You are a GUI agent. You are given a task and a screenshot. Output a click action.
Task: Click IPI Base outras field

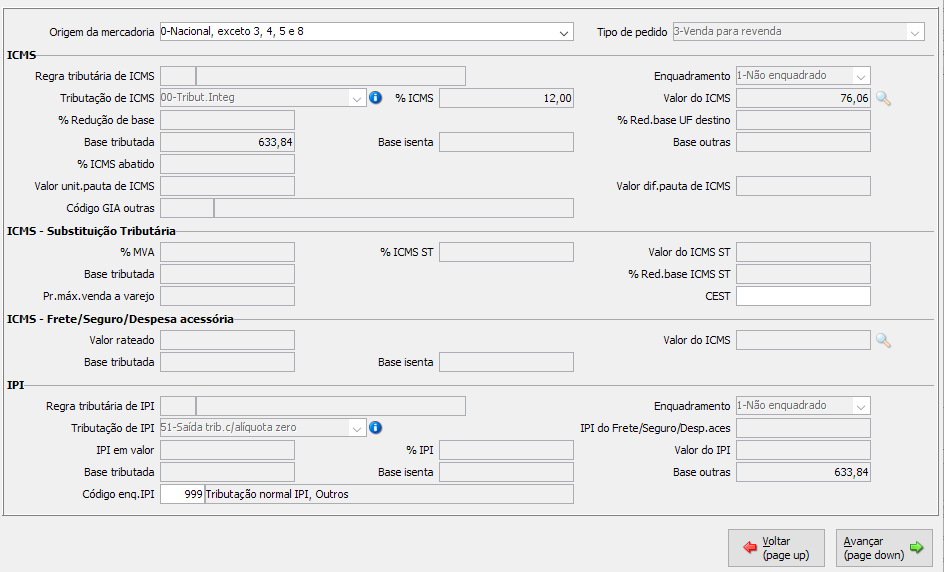[x=803, y=472]
